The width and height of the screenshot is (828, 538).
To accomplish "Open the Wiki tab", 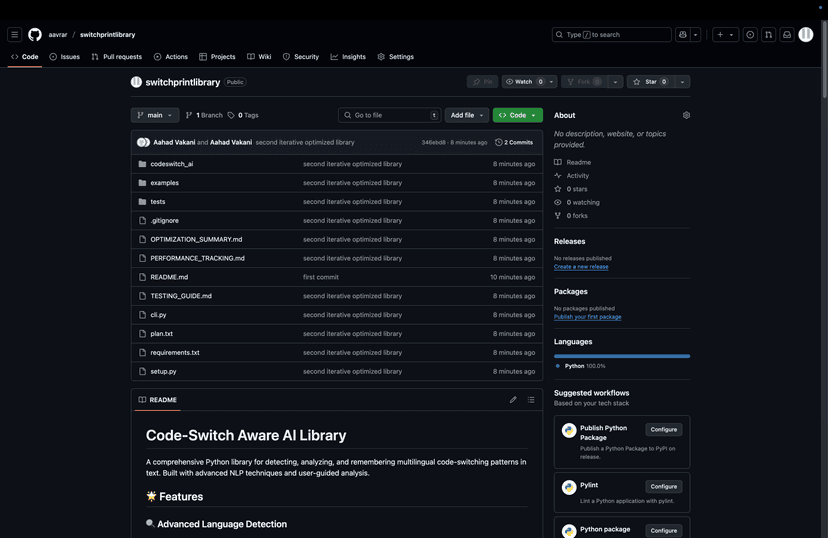I will (259, 56).
